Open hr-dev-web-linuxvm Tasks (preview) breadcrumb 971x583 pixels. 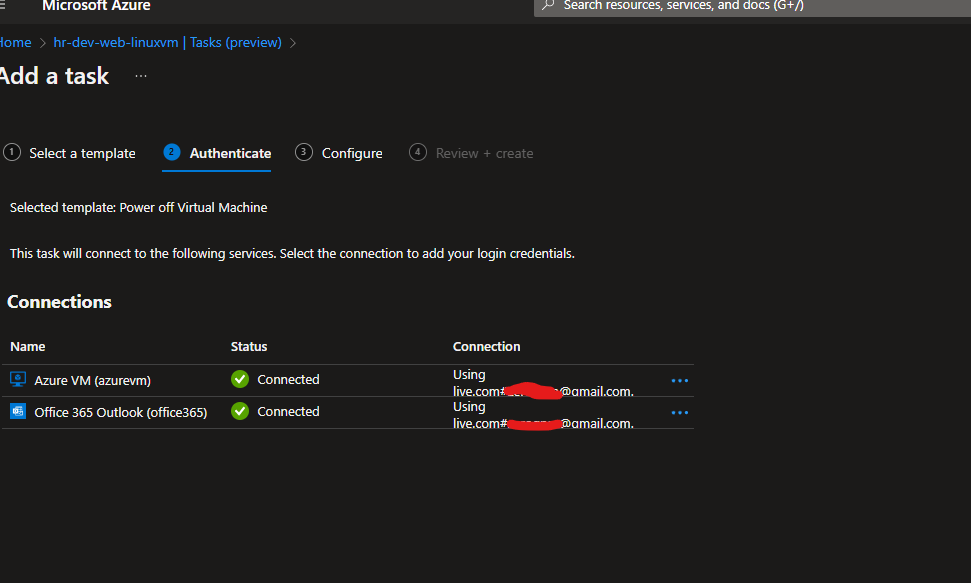click(167, 43)
